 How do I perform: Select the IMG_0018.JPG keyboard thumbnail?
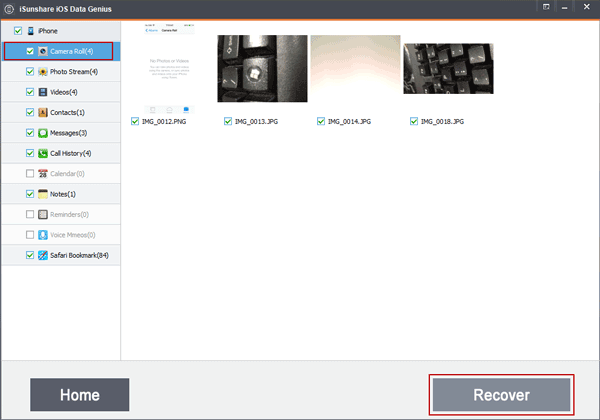[x=448, y=68]
